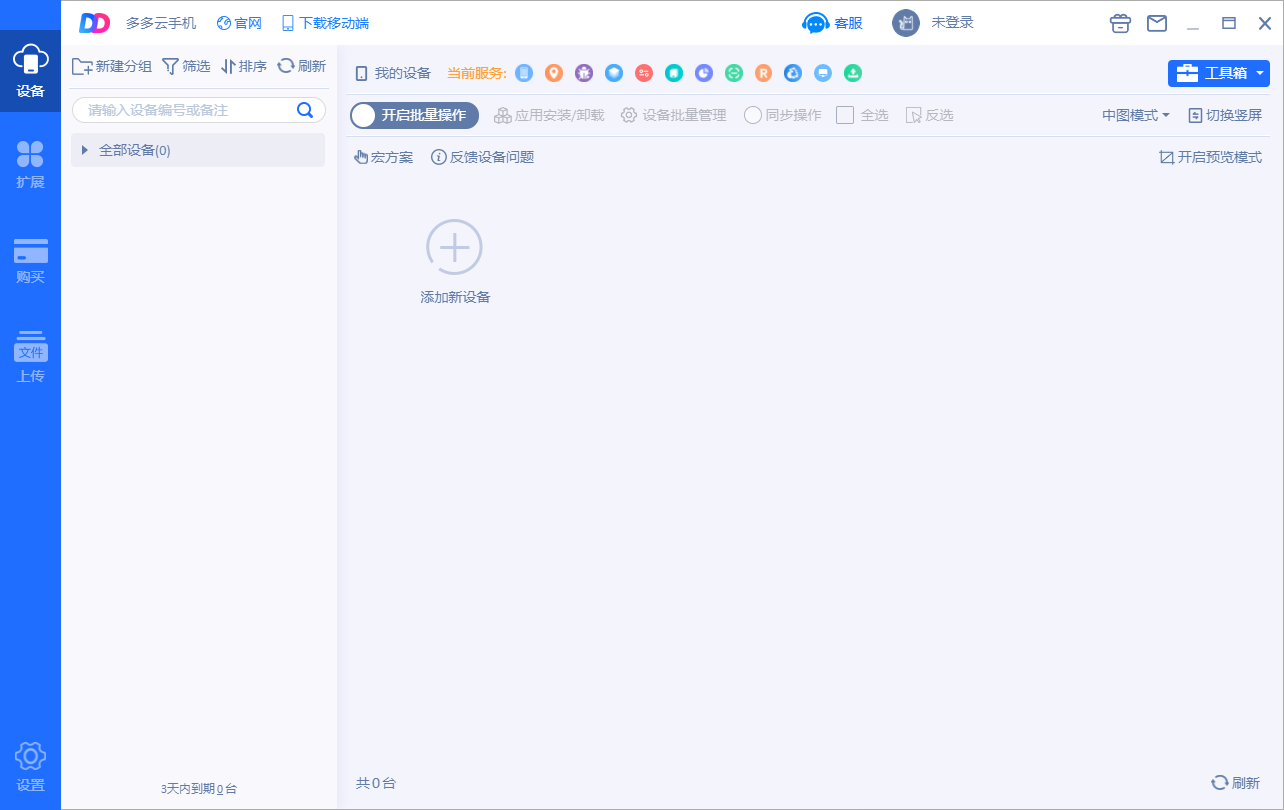Switch to the 扩展 sidebar section

click(30, 165)
